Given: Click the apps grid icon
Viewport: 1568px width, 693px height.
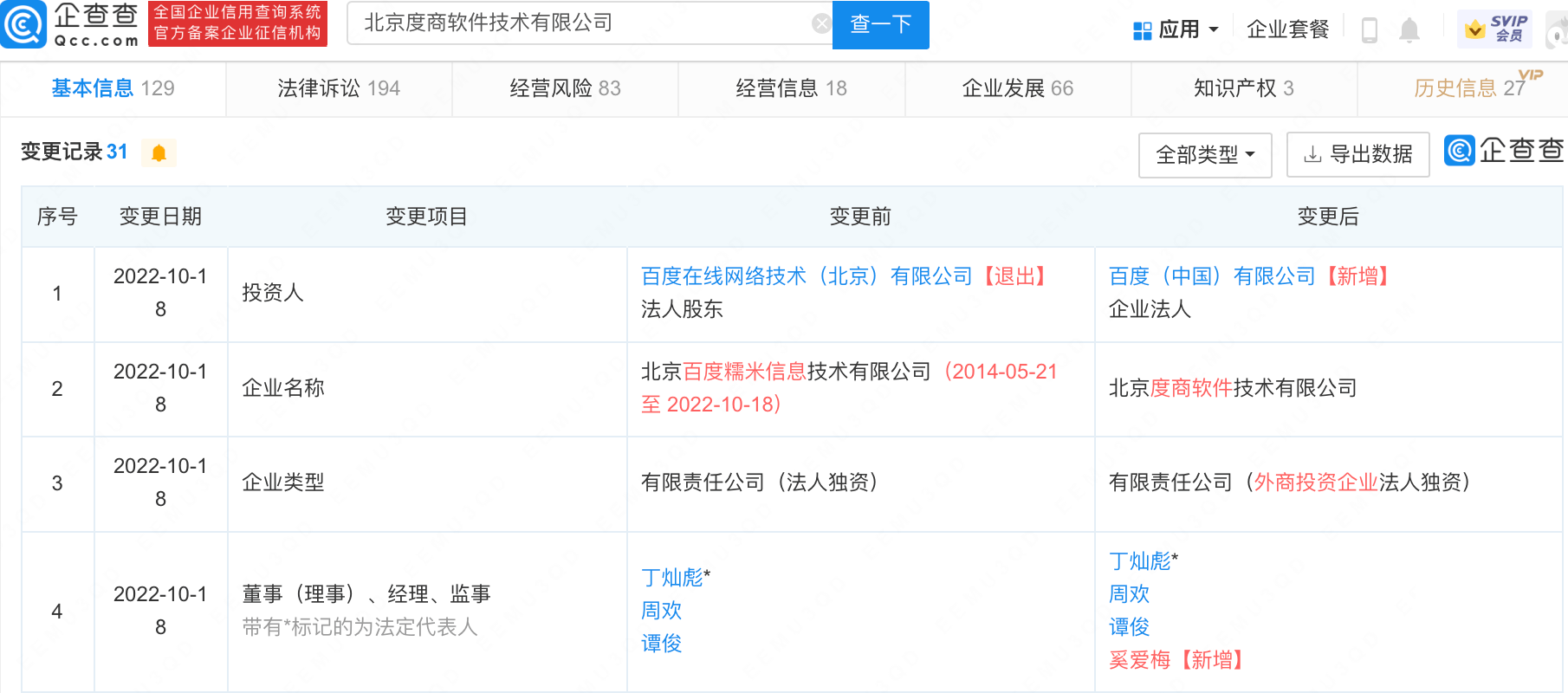Looking at the screenshot, I should click(1142, 30).
